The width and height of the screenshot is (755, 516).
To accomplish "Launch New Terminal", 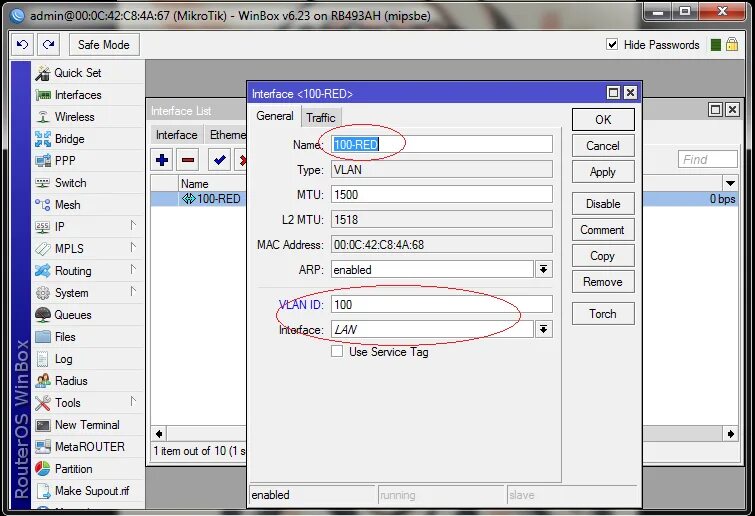I will pyautogui.click(x=89, y=425).
